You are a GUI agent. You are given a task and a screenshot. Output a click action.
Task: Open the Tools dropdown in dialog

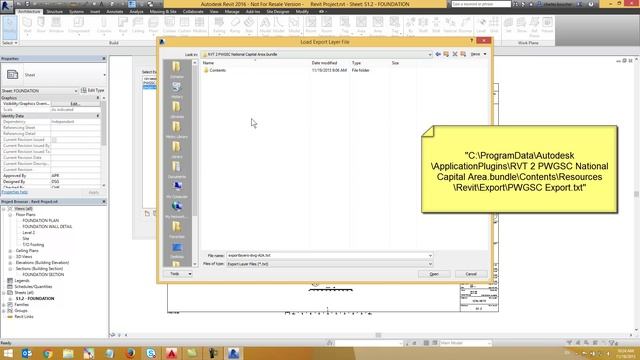pyautogui.click(x=178, y=274)
